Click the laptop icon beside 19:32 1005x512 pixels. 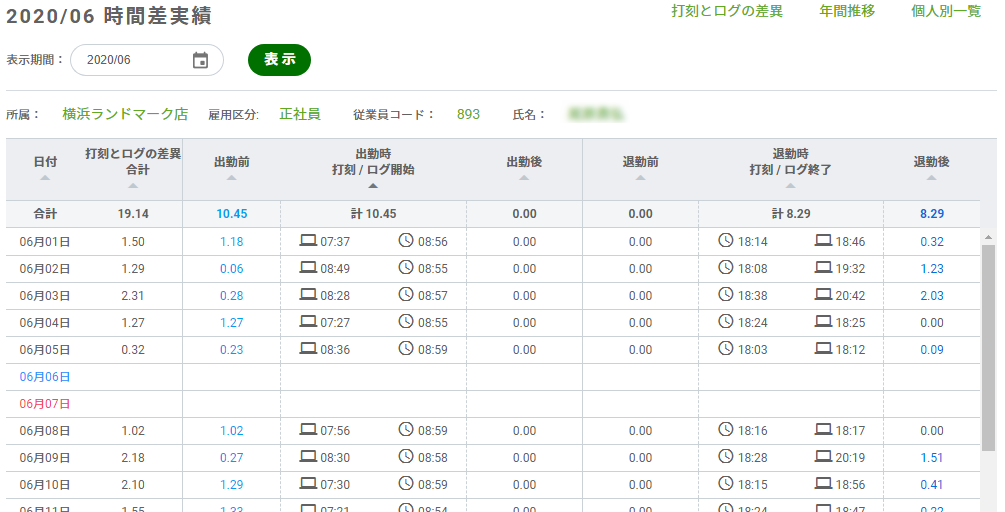click(x=824, y=268)
